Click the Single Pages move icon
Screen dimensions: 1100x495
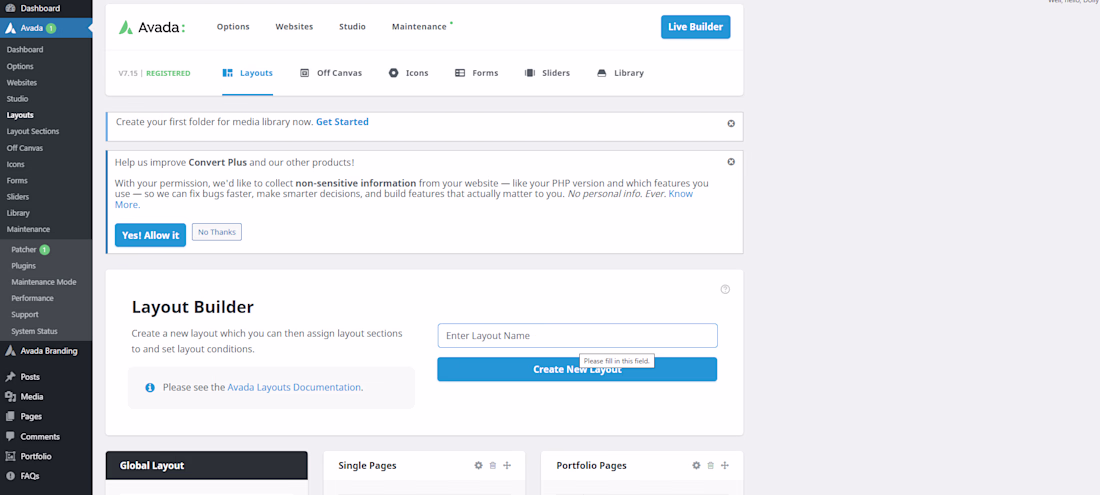[507, 466]
